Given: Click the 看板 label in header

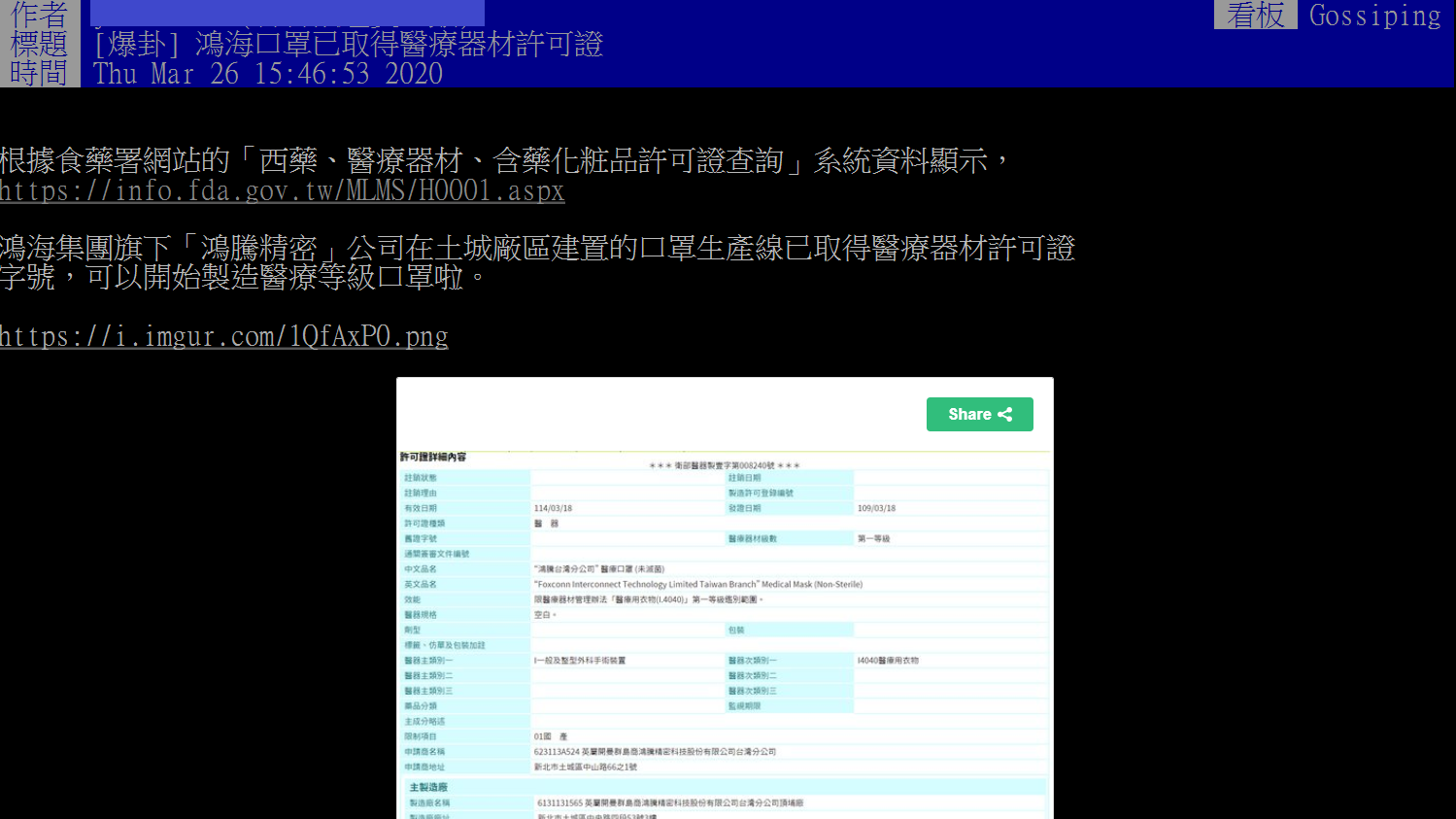Looking at the screenshot, I should point(1255,15).
